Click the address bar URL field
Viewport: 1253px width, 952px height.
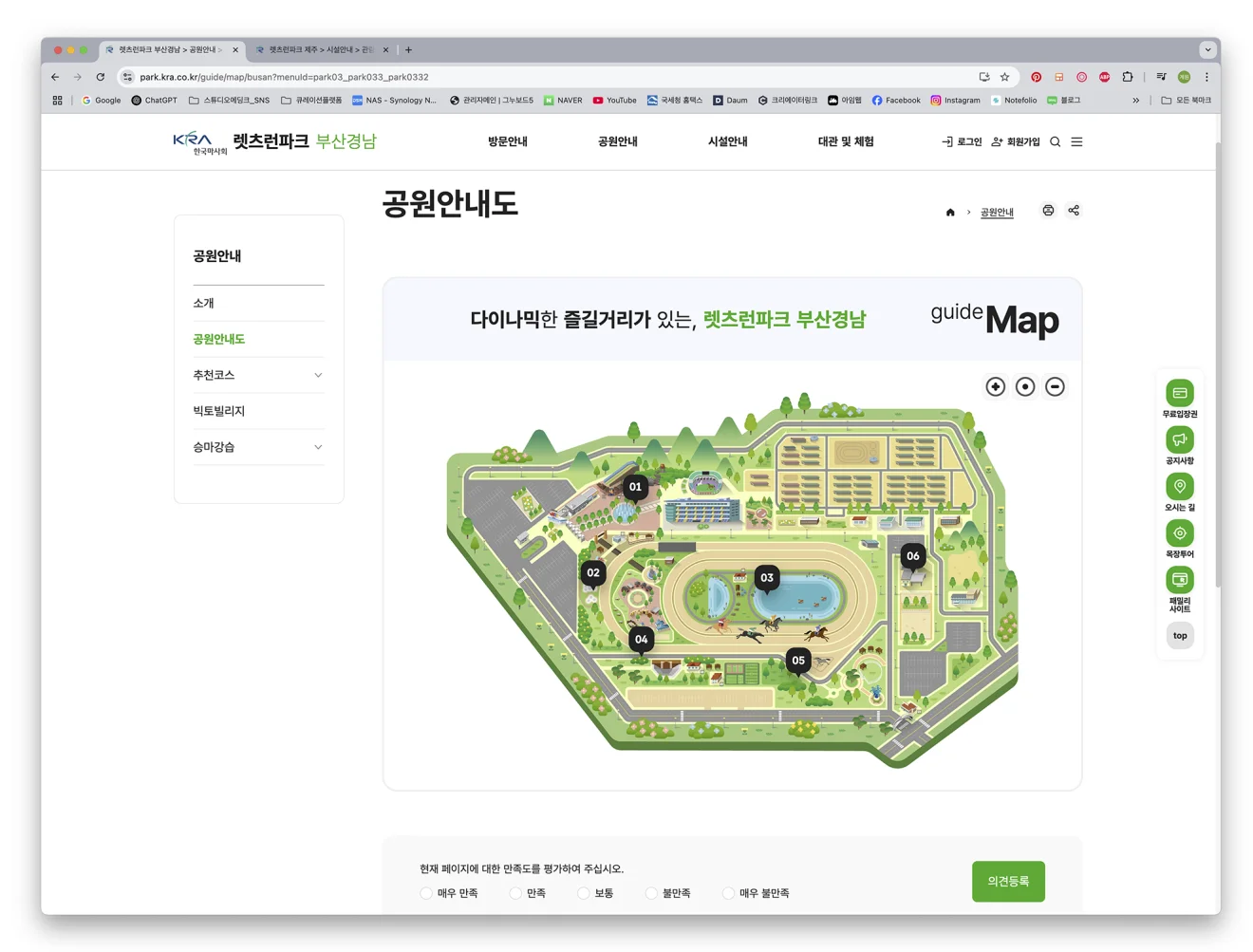[551, 77]
